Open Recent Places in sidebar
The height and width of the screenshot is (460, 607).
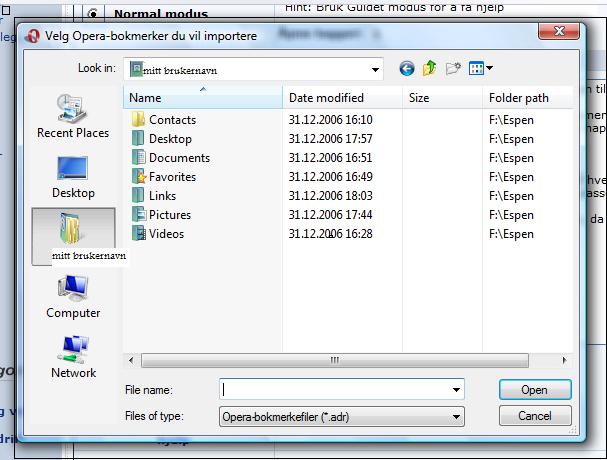pyautogui.click(x=73, y=116)
